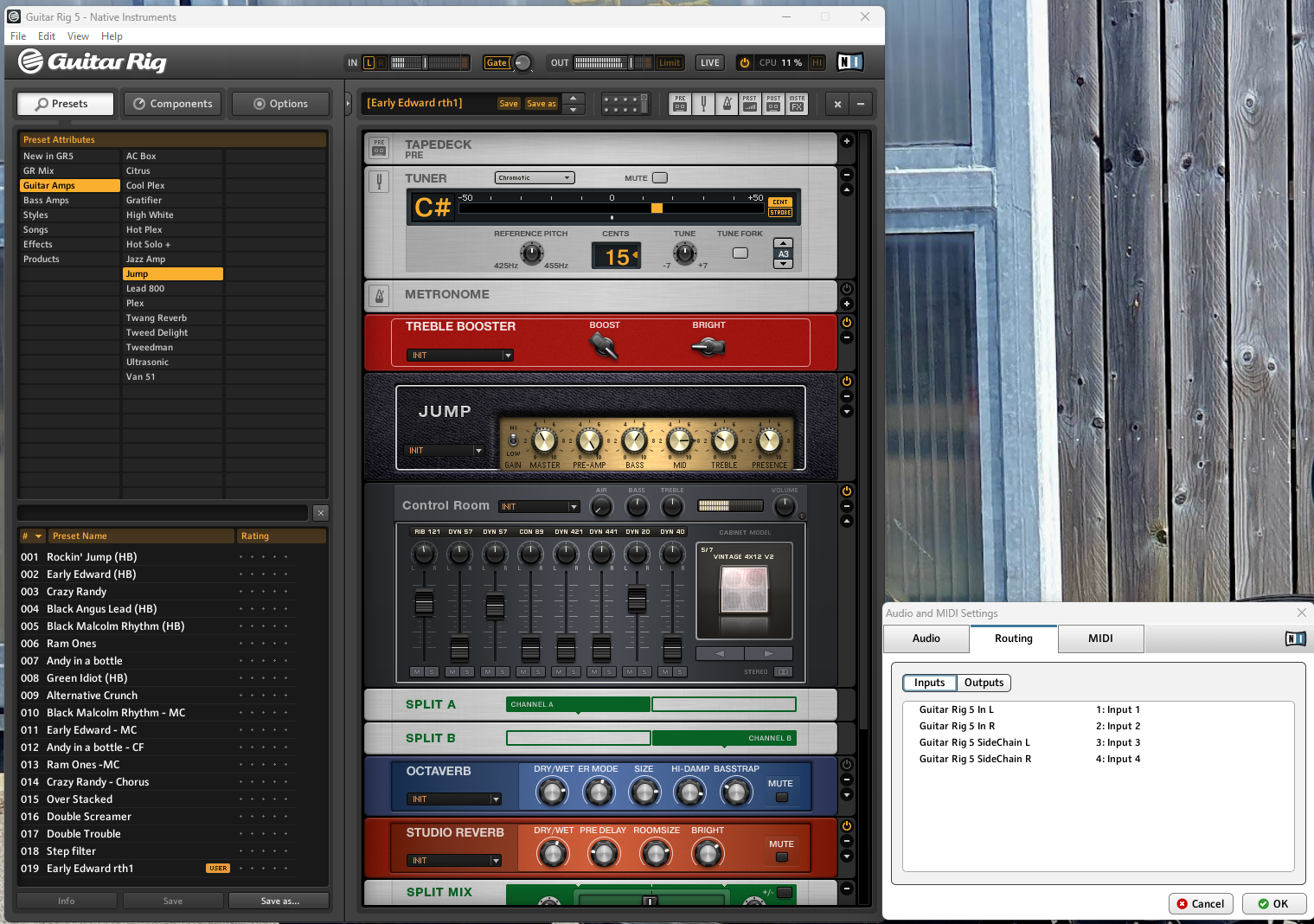Click Save as... below preset list
The height and width of the screenshot is (924, 1314).
[279, 902]
